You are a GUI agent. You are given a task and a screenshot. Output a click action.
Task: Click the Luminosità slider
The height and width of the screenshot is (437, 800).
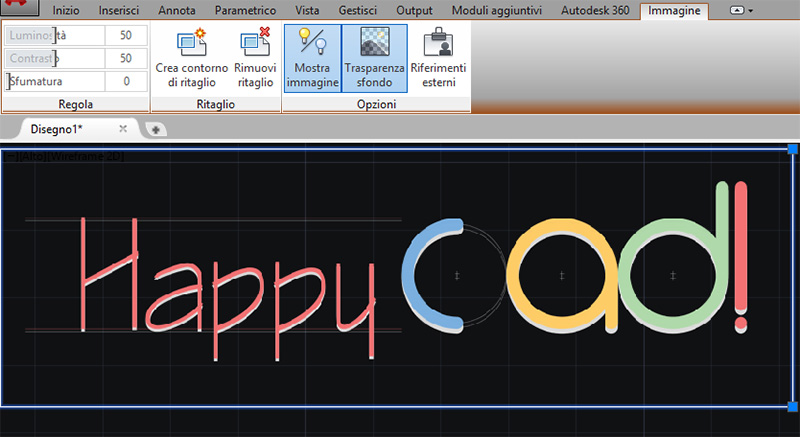tap(55, 35)
